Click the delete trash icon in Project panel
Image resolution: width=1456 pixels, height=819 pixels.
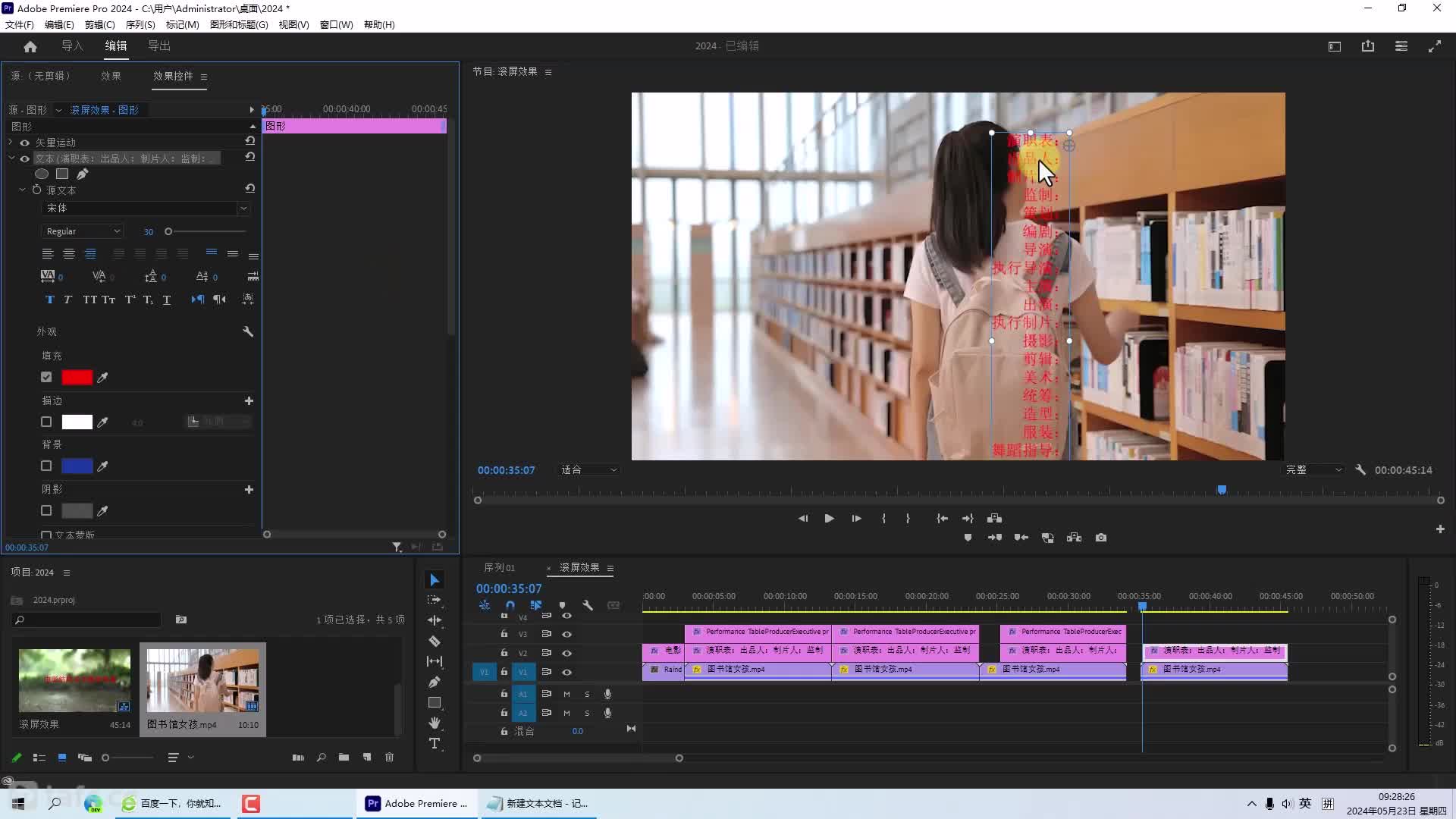(x=390, y=758)
